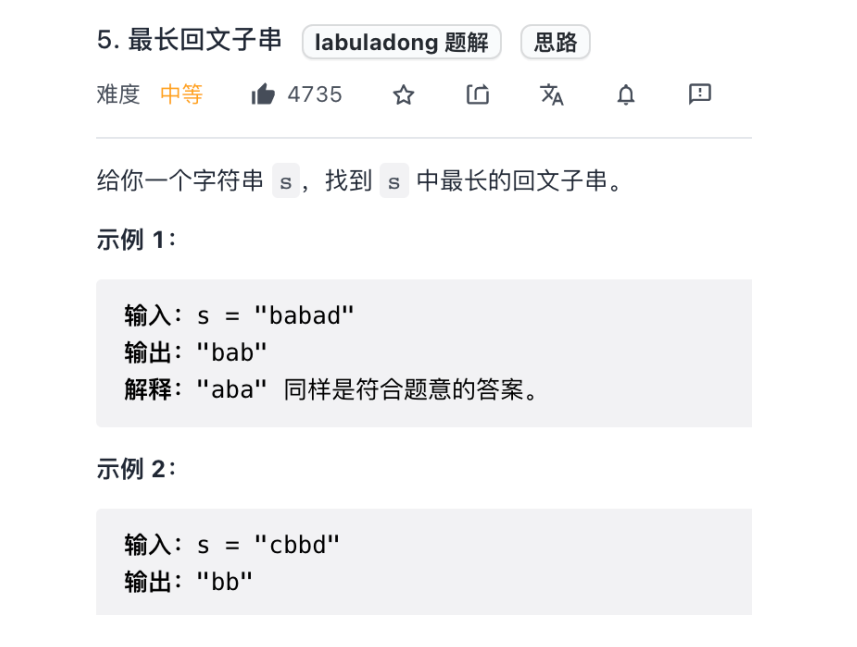Click the example 2 output "bb"

click(x=225, y=582)
